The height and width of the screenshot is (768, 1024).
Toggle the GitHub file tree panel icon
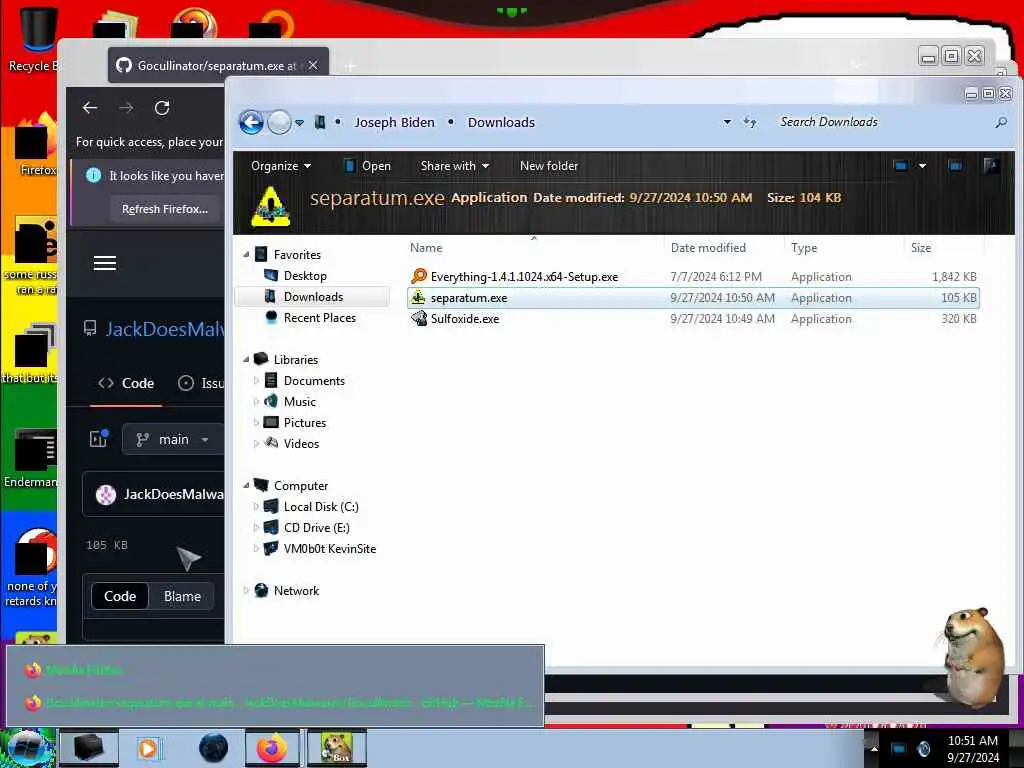point(99,439)
